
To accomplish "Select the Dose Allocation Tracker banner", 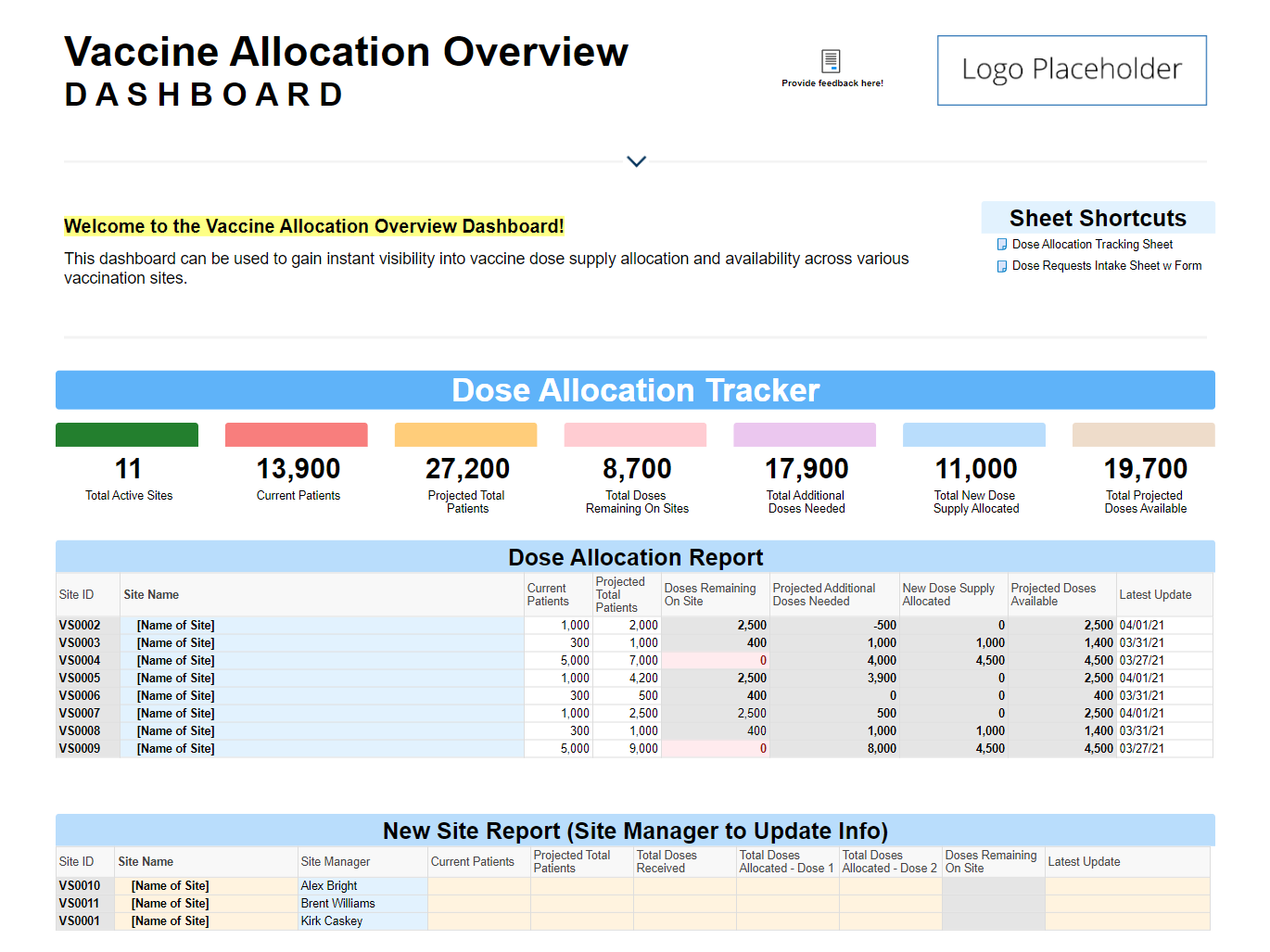I will (635, 390).
